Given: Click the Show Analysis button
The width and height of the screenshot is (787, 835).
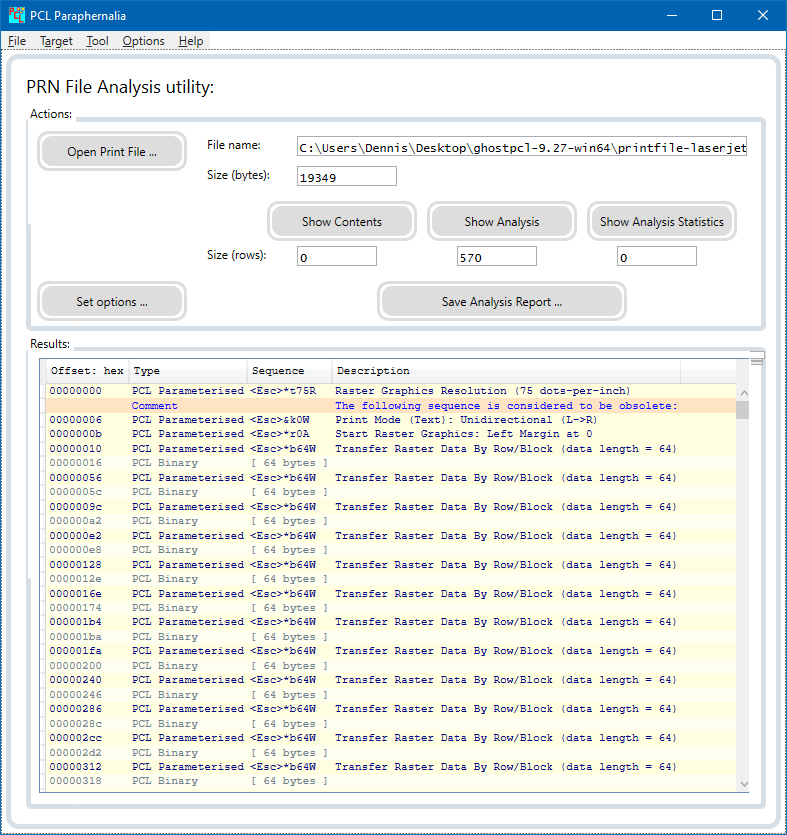Looking at the screenshot, I should [x=502, y=222].
